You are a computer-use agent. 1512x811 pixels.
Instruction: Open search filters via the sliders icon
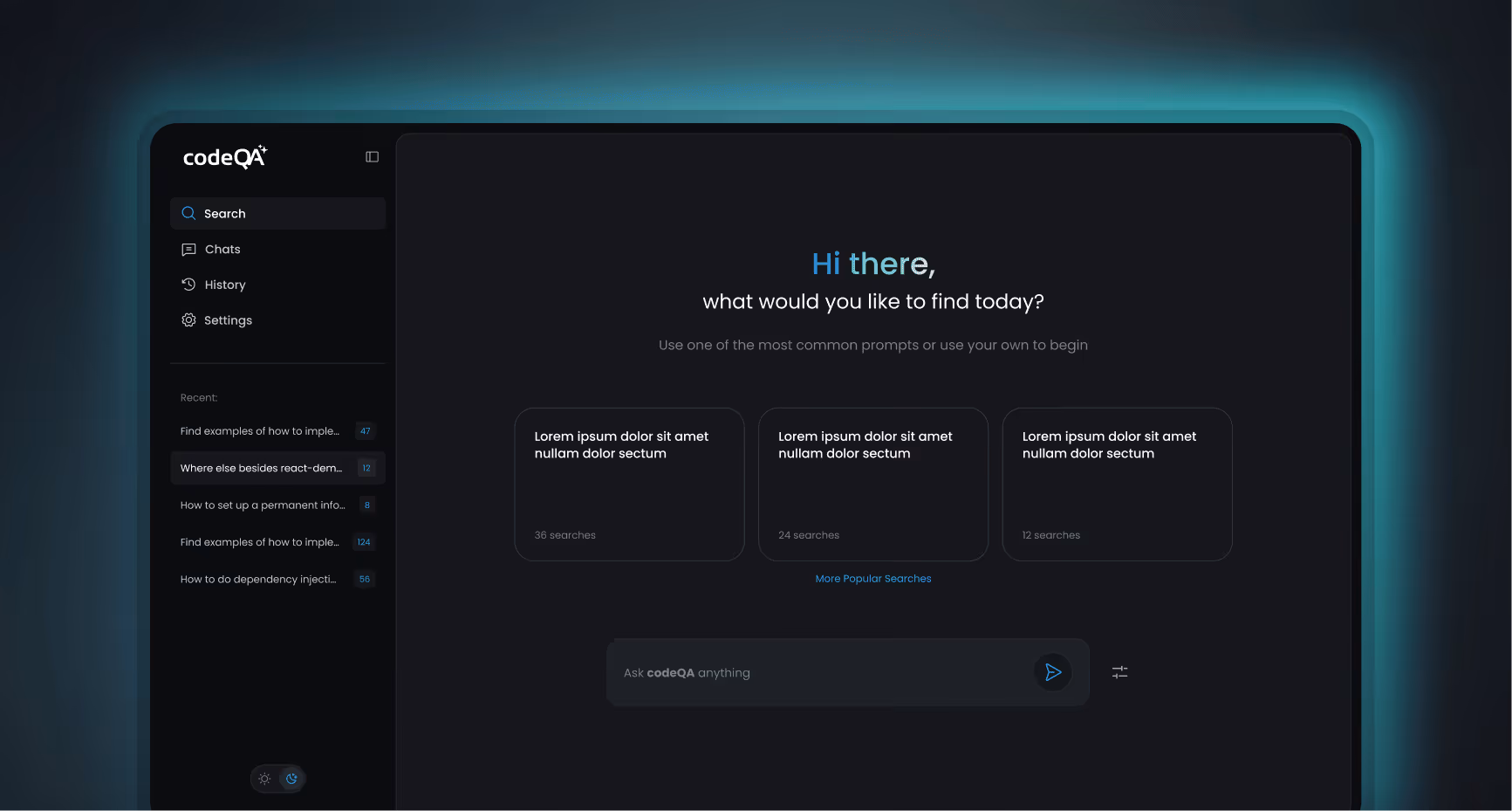(x=1119, y=672)
